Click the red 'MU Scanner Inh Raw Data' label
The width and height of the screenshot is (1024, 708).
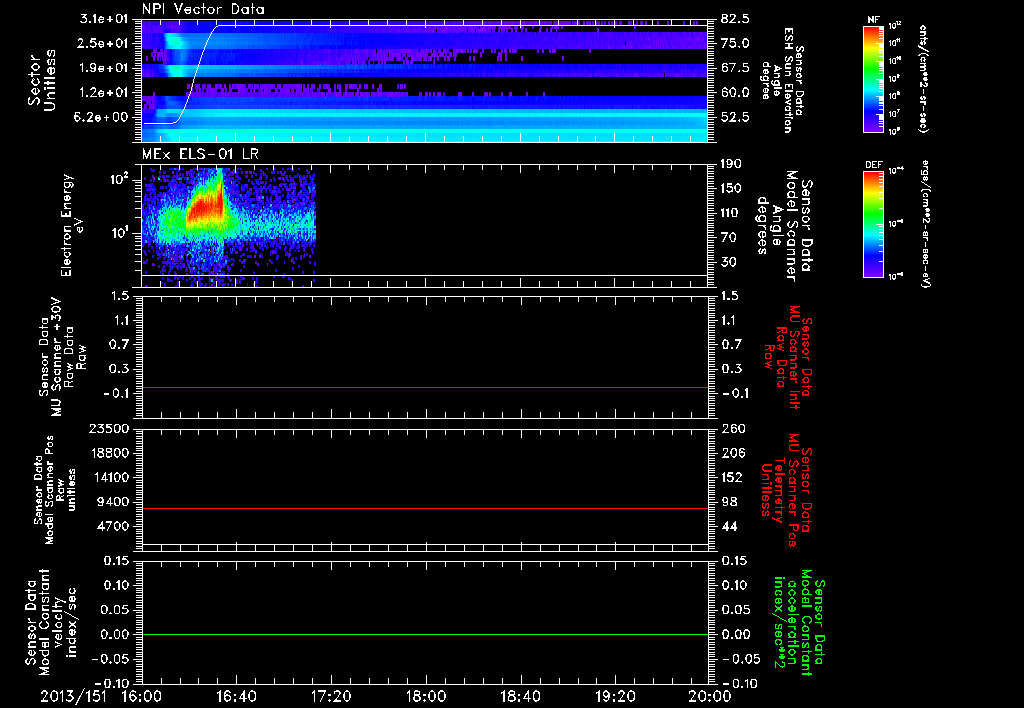[x=788, y=357]
